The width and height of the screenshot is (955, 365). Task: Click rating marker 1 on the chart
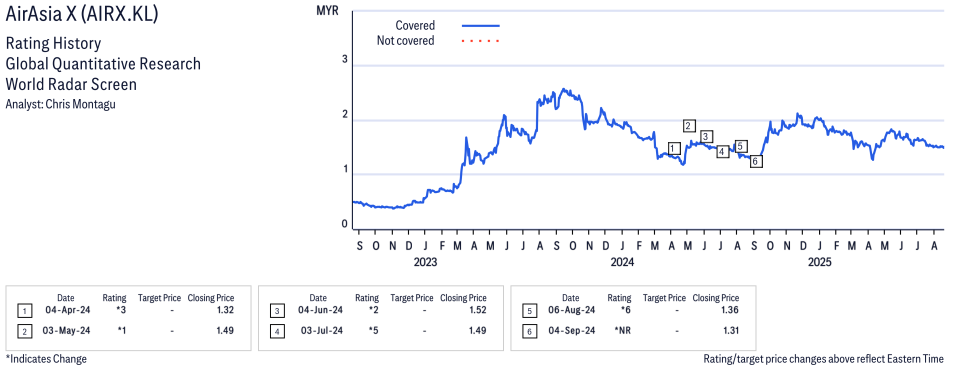(x=673, y=148)
